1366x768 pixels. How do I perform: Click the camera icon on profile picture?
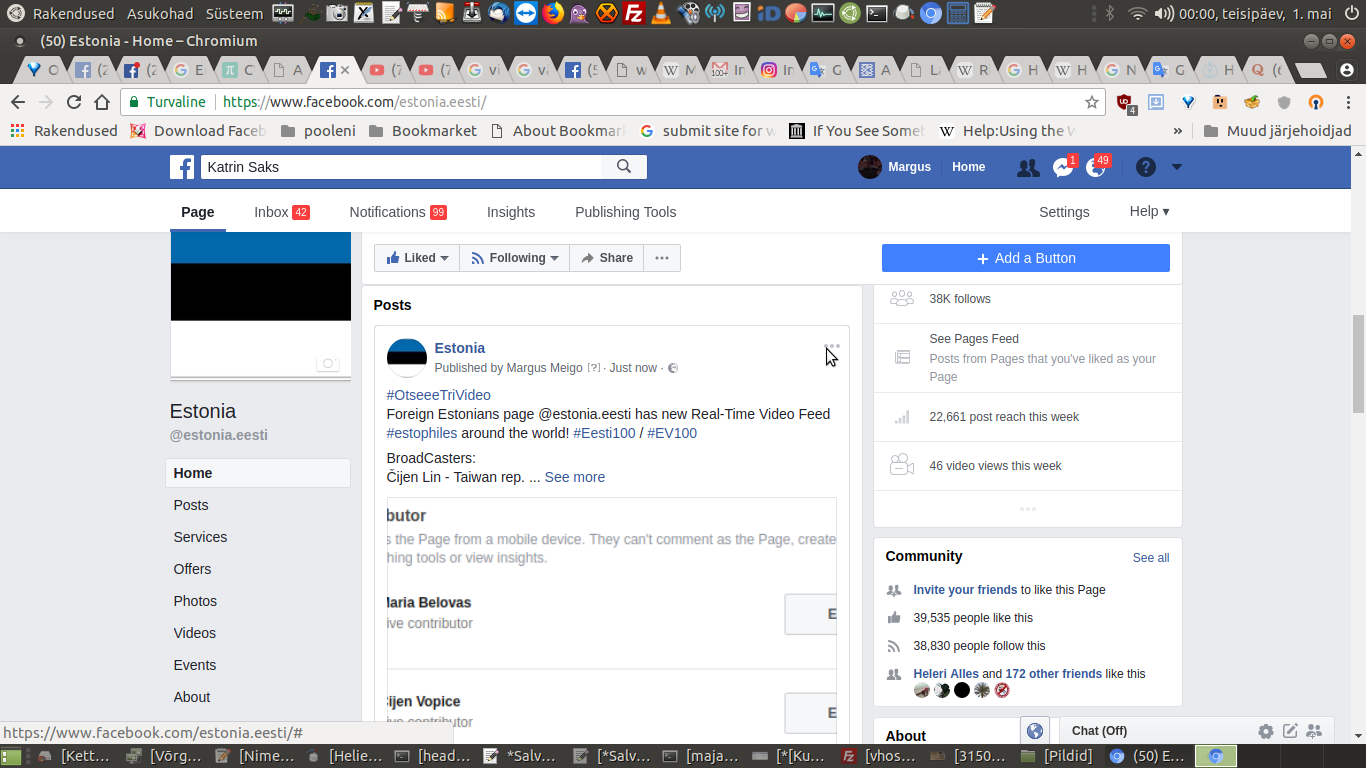tap(328, 364)
